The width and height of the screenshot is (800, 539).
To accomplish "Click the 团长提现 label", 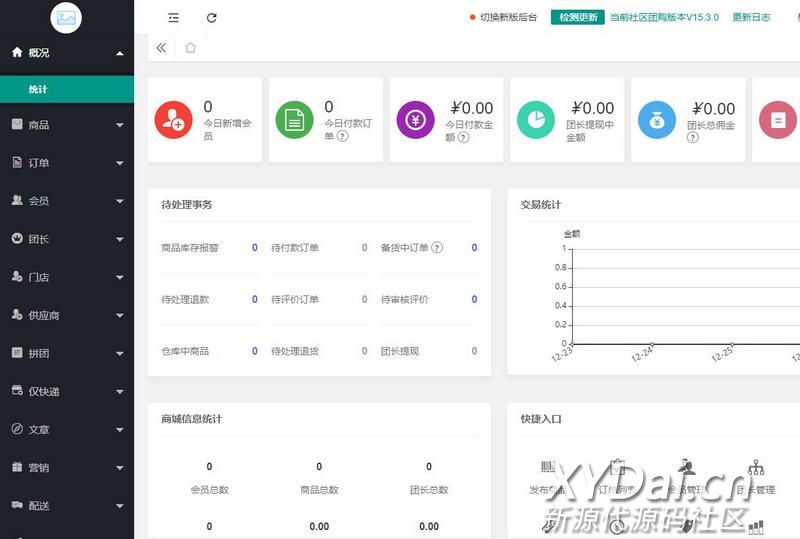I will click(399, 351).
